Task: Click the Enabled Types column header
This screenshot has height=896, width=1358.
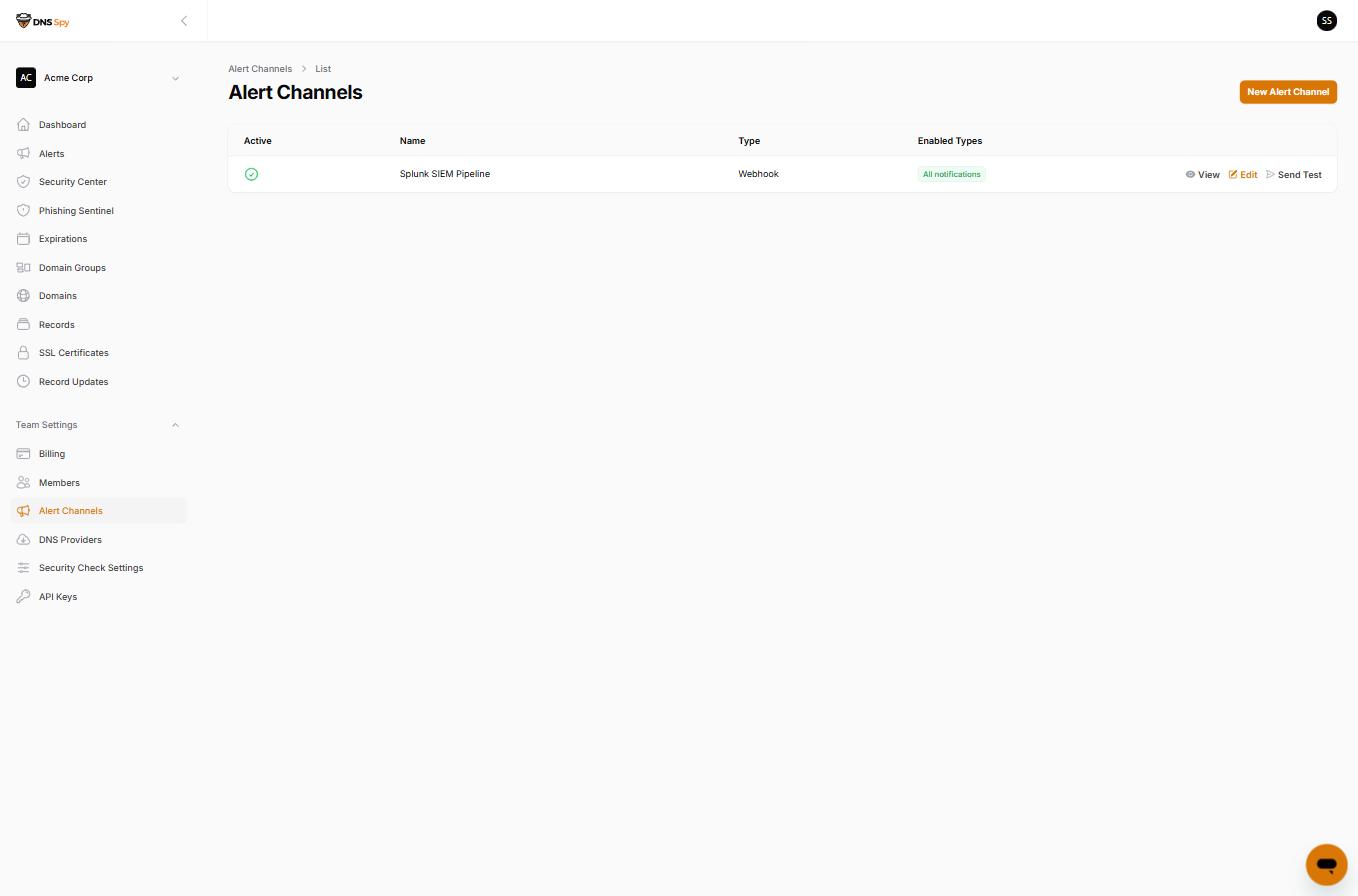Action: point(950,141)
